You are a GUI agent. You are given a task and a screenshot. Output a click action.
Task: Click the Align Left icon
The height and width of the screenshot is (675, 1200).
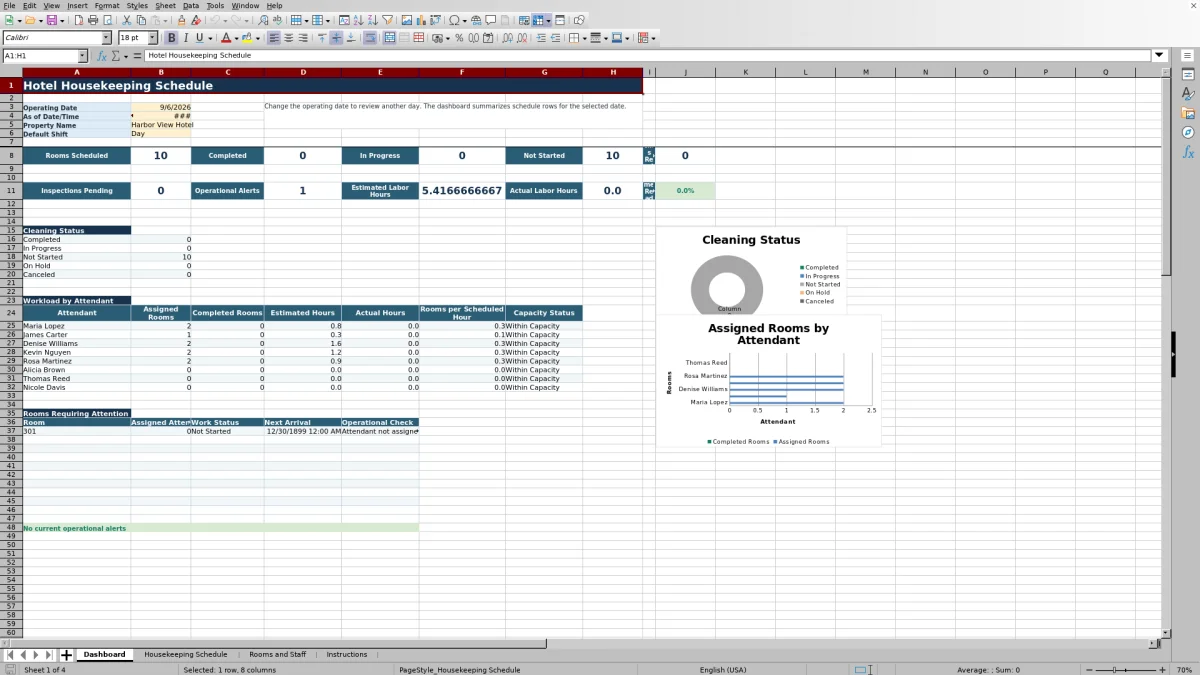pos(274,38)
